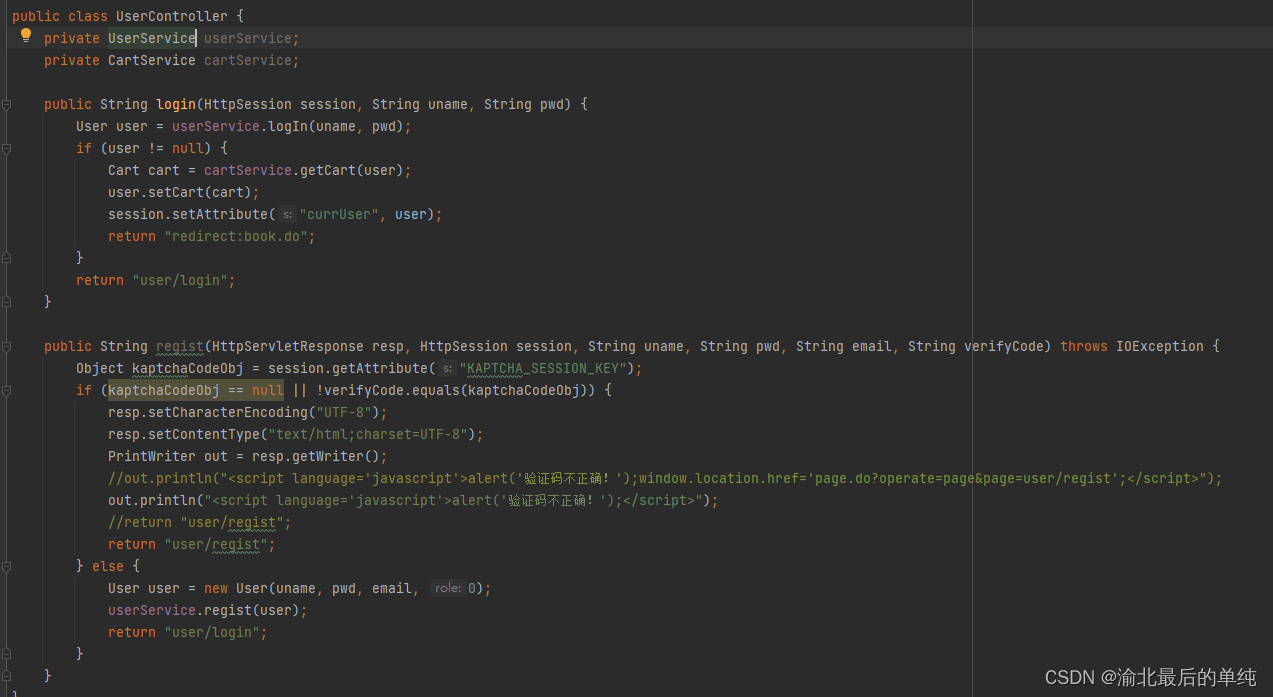Click fold end marker closing the login method
Screen dimensions: 1273x697
pyautogui.click(x=6, y=302)
